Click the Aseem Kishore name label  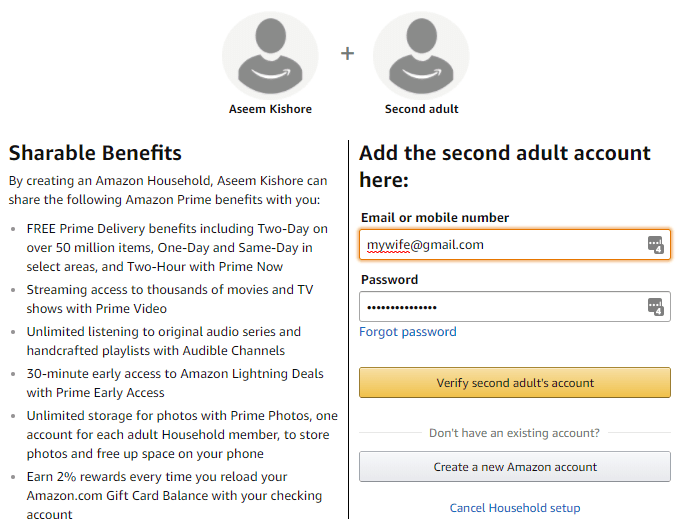(270, 109)
